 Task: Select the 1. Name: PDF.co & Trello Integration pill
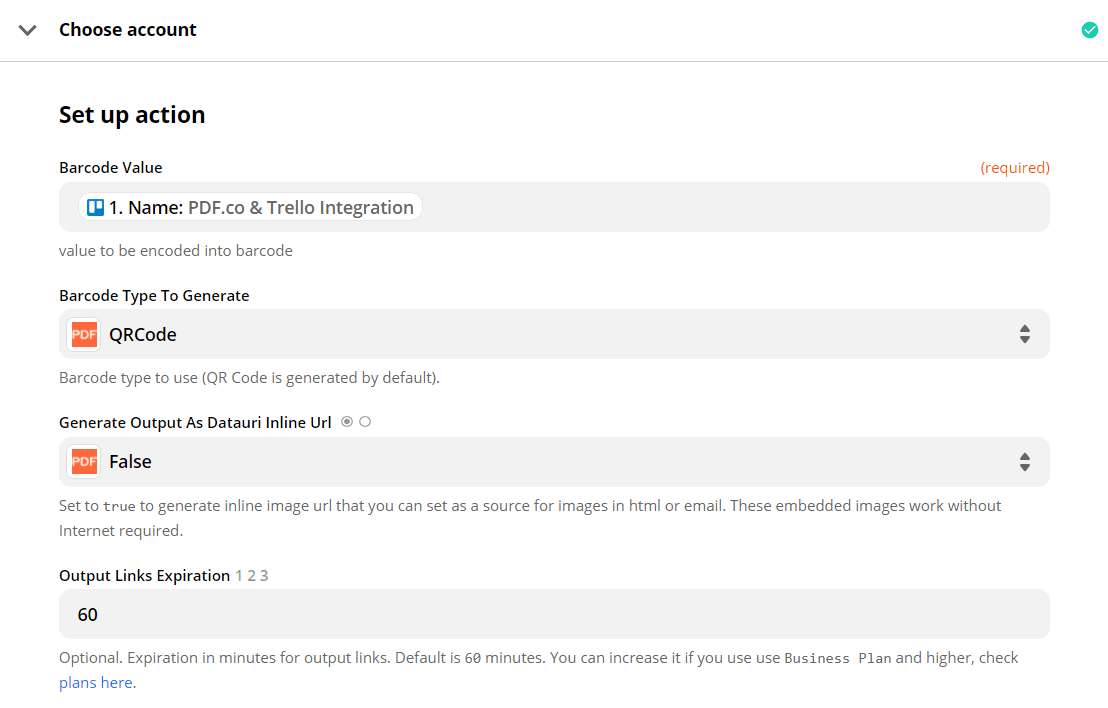(x=246, y=206)
